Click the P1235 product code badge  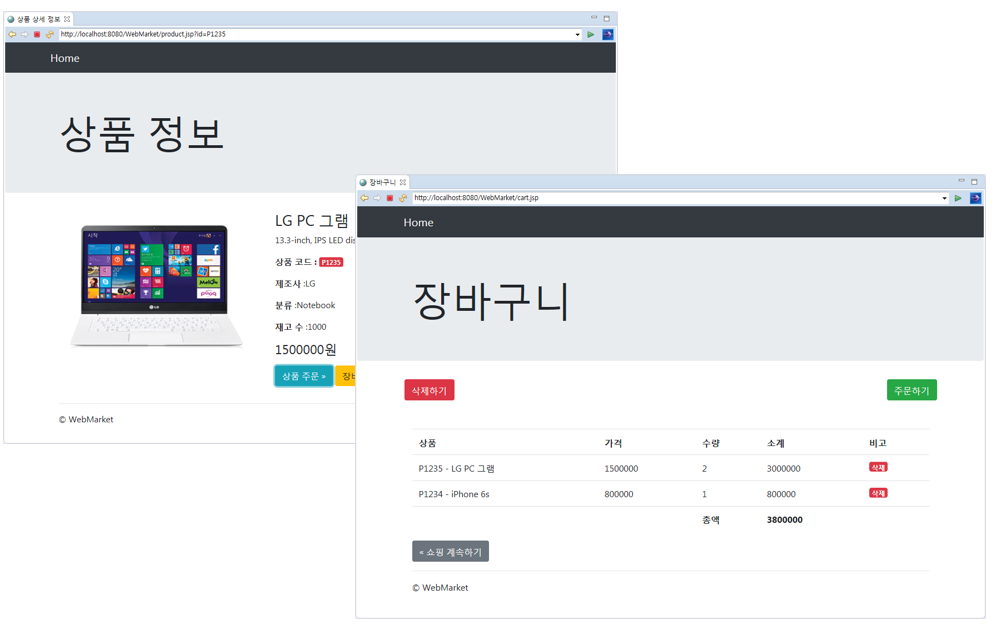pos(331,262)
